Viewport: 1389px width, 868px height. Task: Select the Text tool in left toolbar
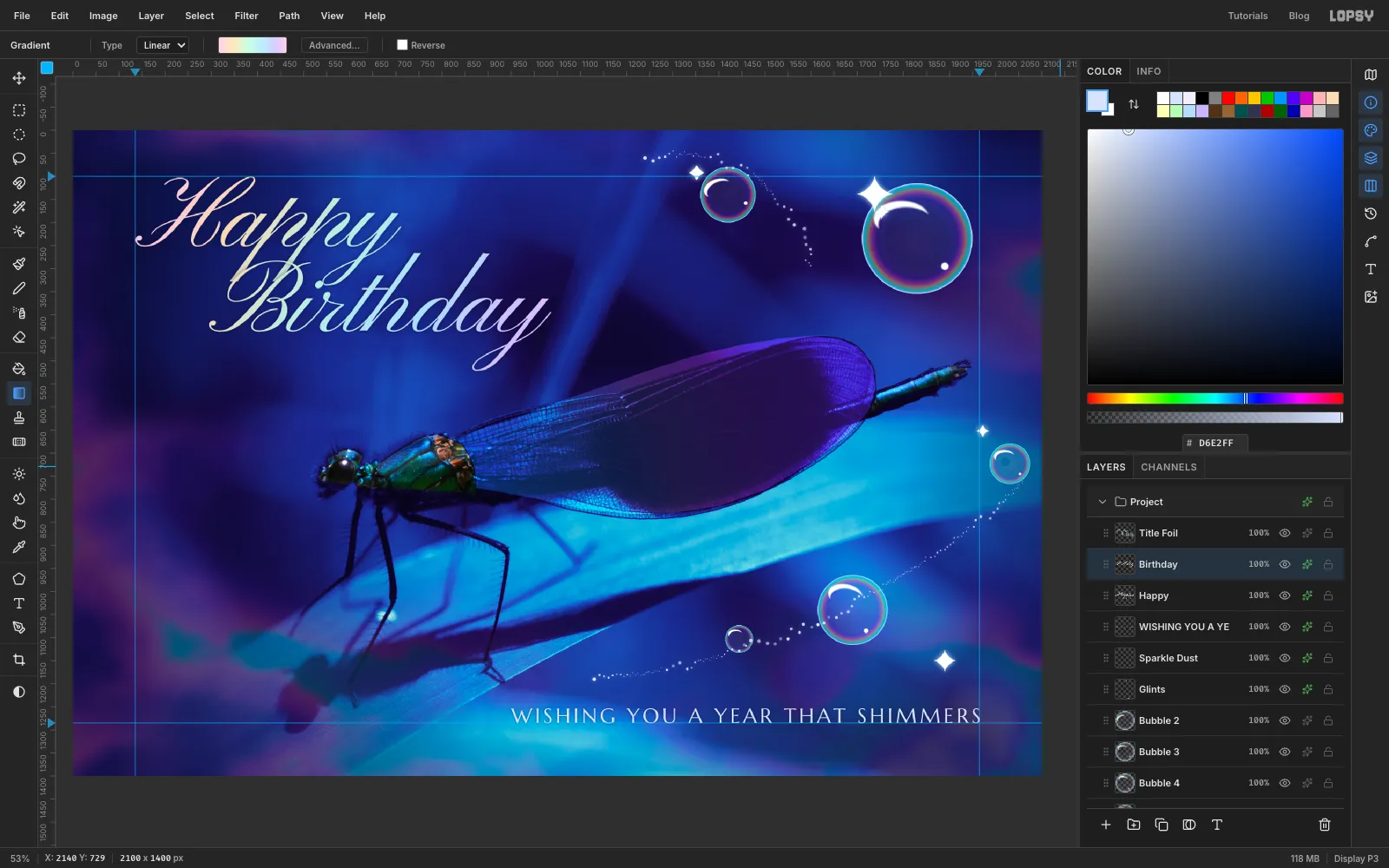click(18, 603)
